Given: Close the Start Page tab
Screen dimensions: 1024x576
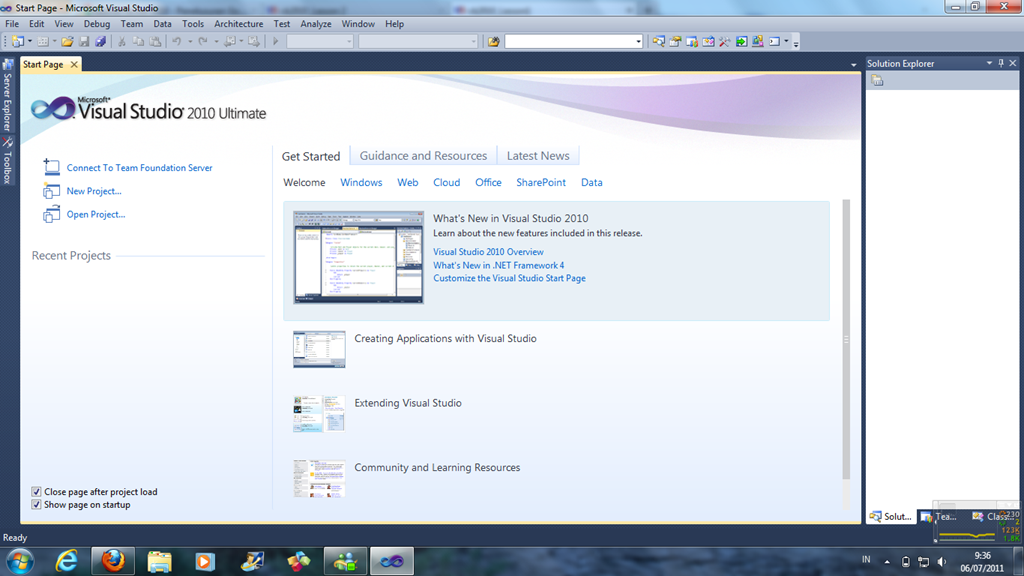Looking at the screenshot, I should tap(74, 65).
